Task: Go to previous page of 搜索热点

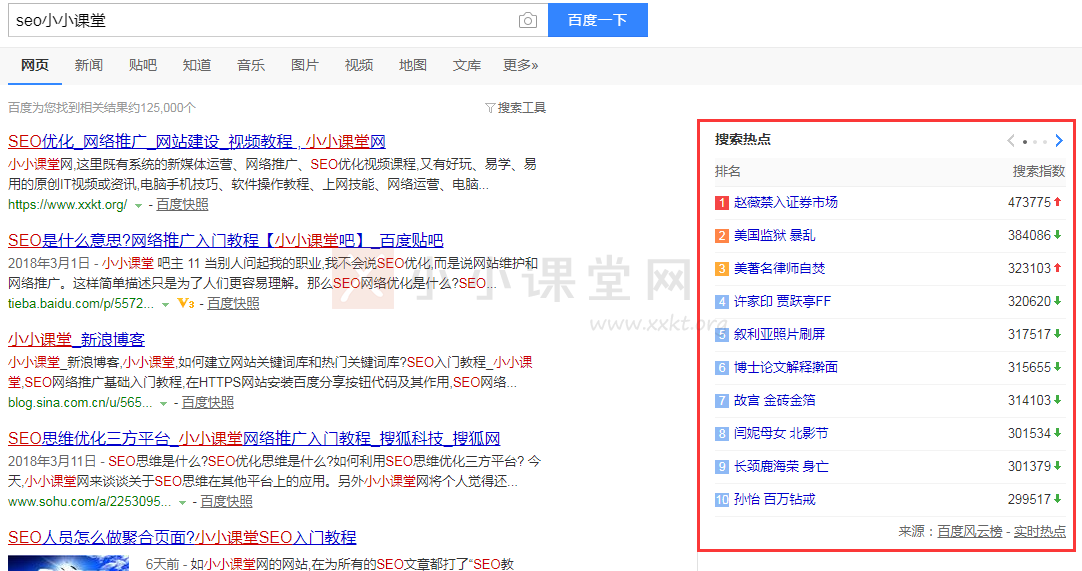Action: pyautogui.click(x=1011, y=141)
